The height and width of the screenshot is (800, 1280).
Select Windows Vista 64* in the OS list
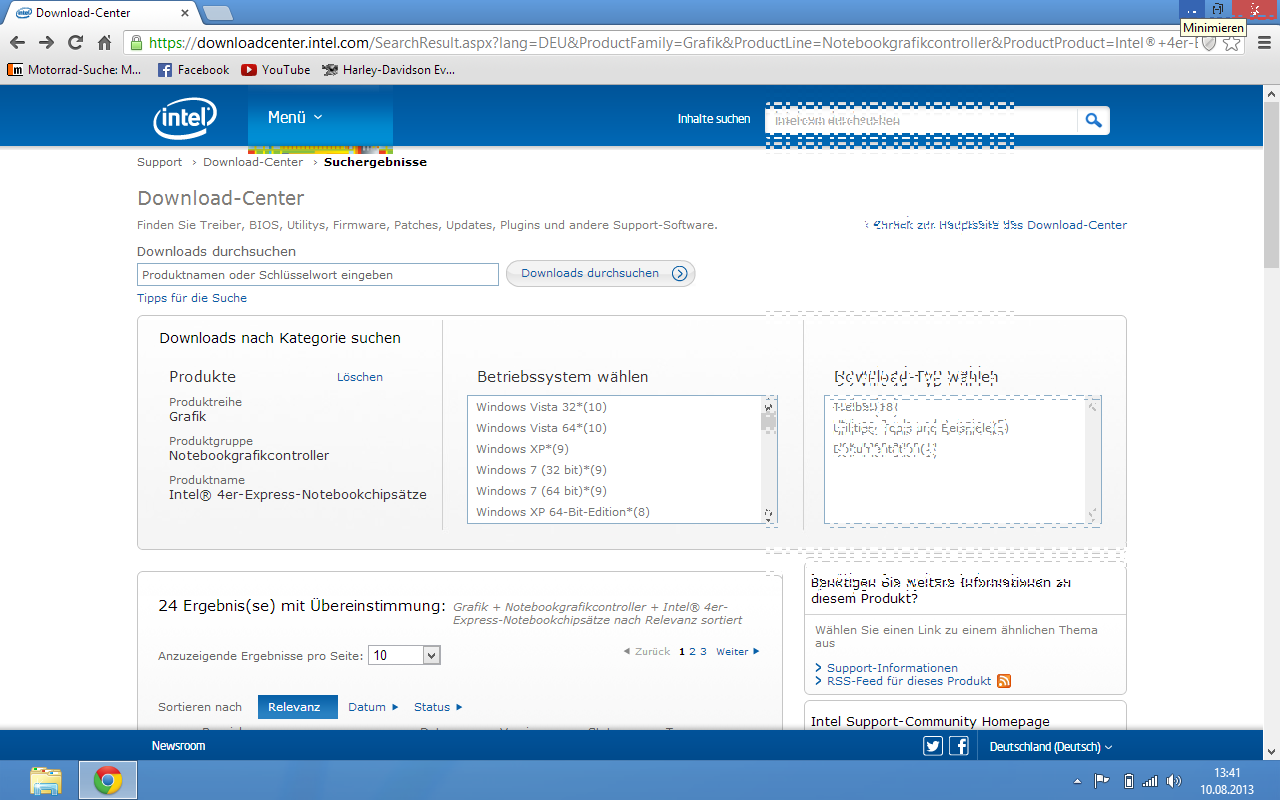(x=541, y=428)
